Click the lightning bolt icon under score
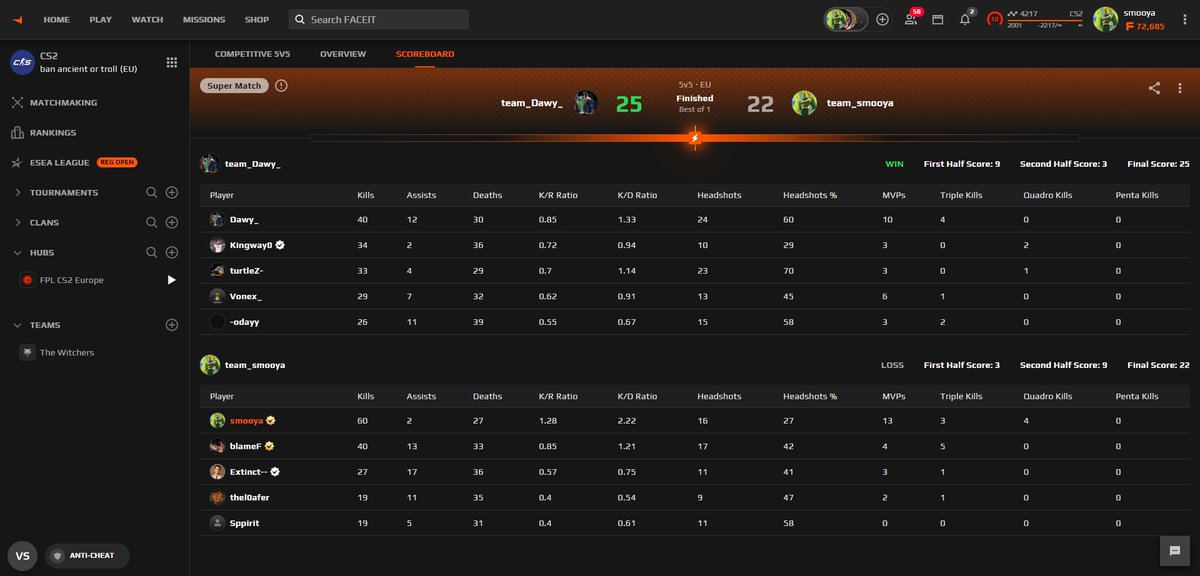Screen dimensions: 1200x576 695,138
